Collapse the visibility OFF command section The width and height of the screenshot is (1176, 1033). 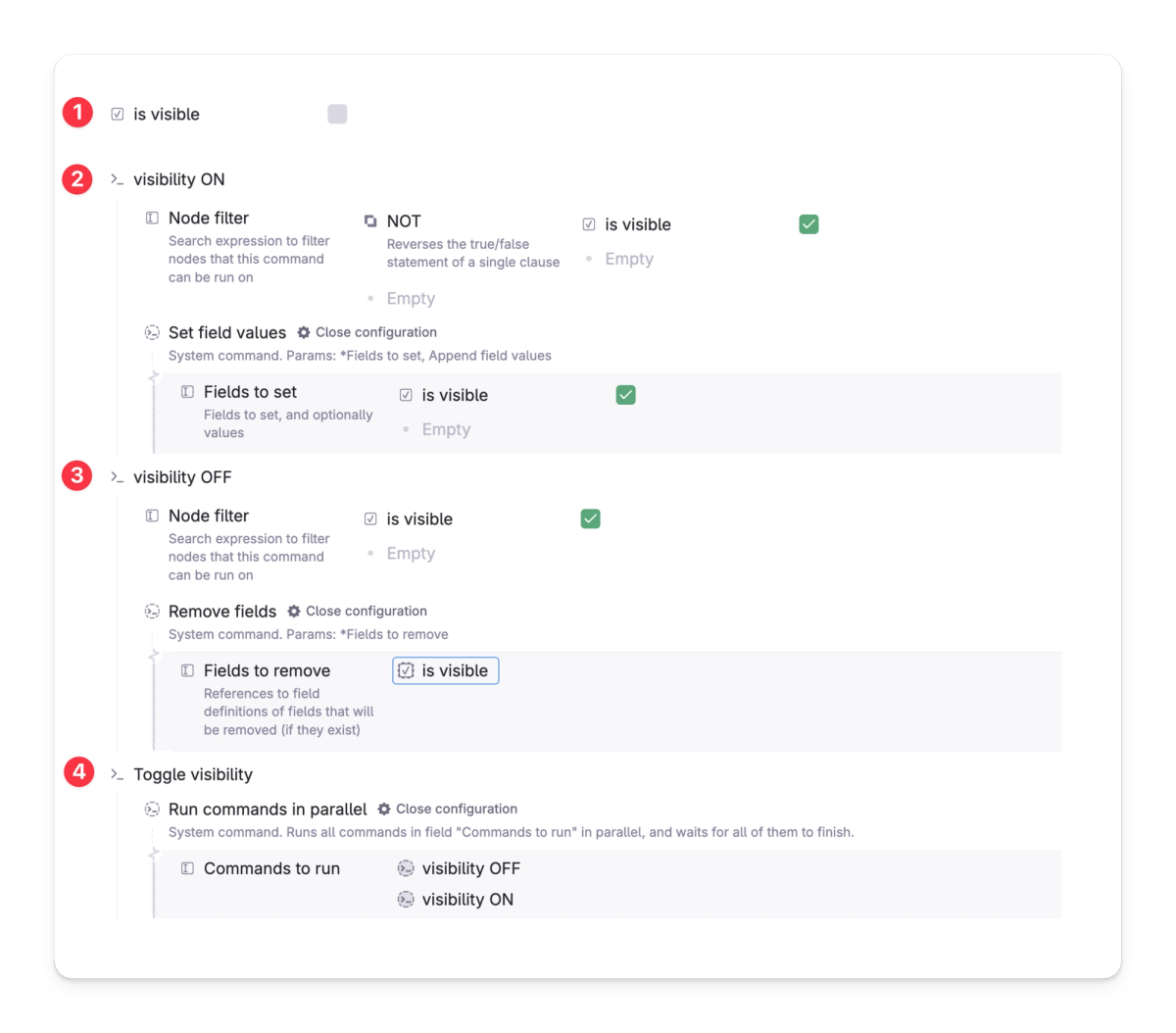(x=116, y=476)
